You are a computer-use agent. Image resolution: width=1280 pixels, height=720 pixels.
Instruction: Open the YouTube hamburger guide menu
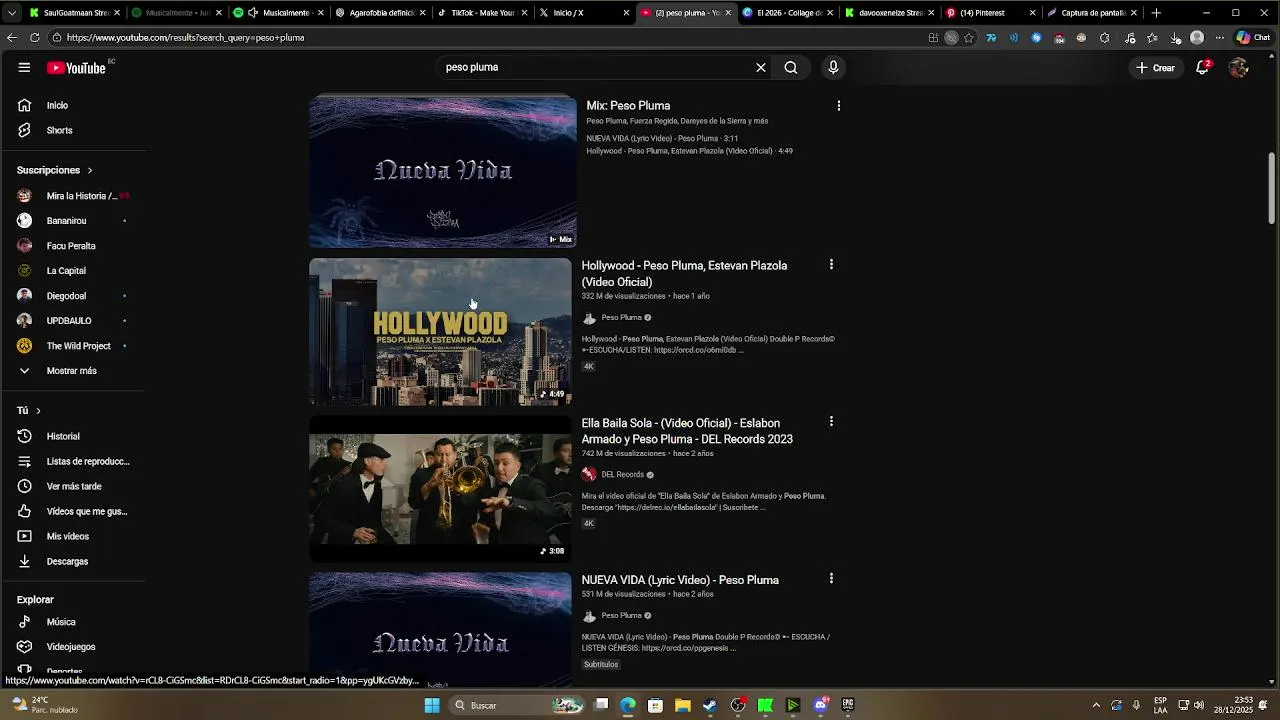[24, 68]
